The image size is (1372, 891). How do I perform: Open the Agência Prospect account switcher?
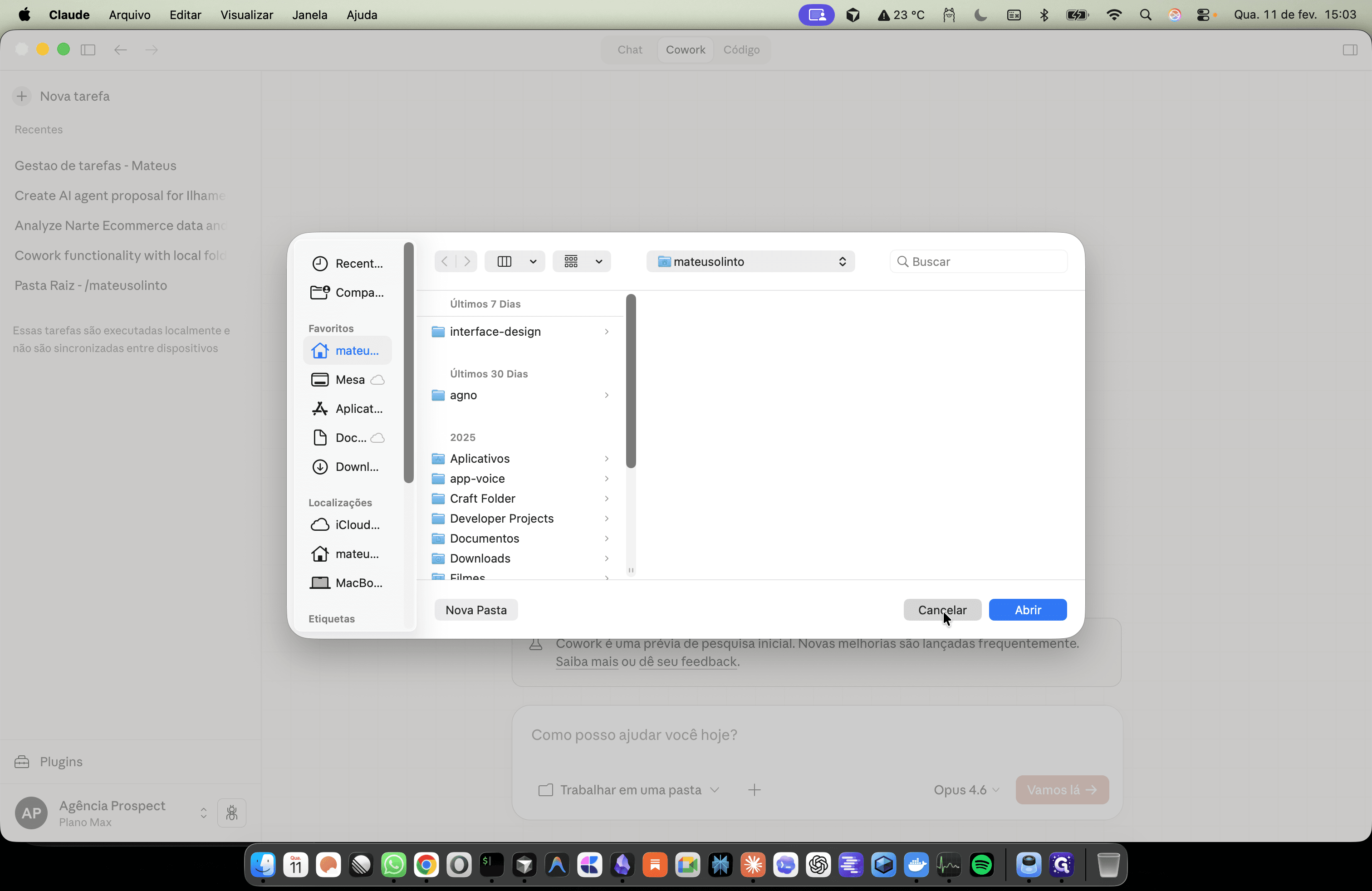click(x=203, y=813)
